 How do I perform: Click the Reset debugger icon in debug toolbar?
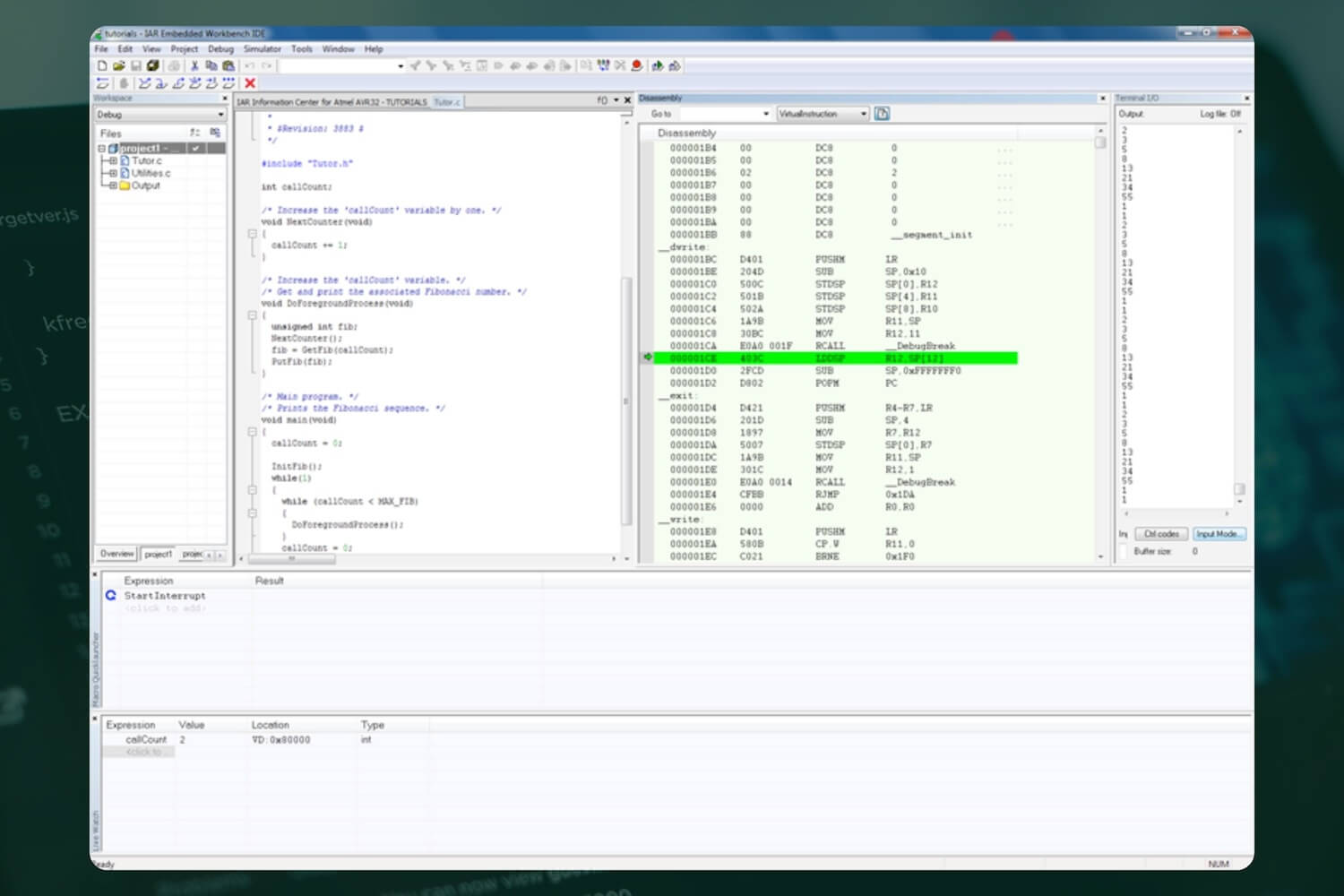pyautogui.click(x=103, y=82)
